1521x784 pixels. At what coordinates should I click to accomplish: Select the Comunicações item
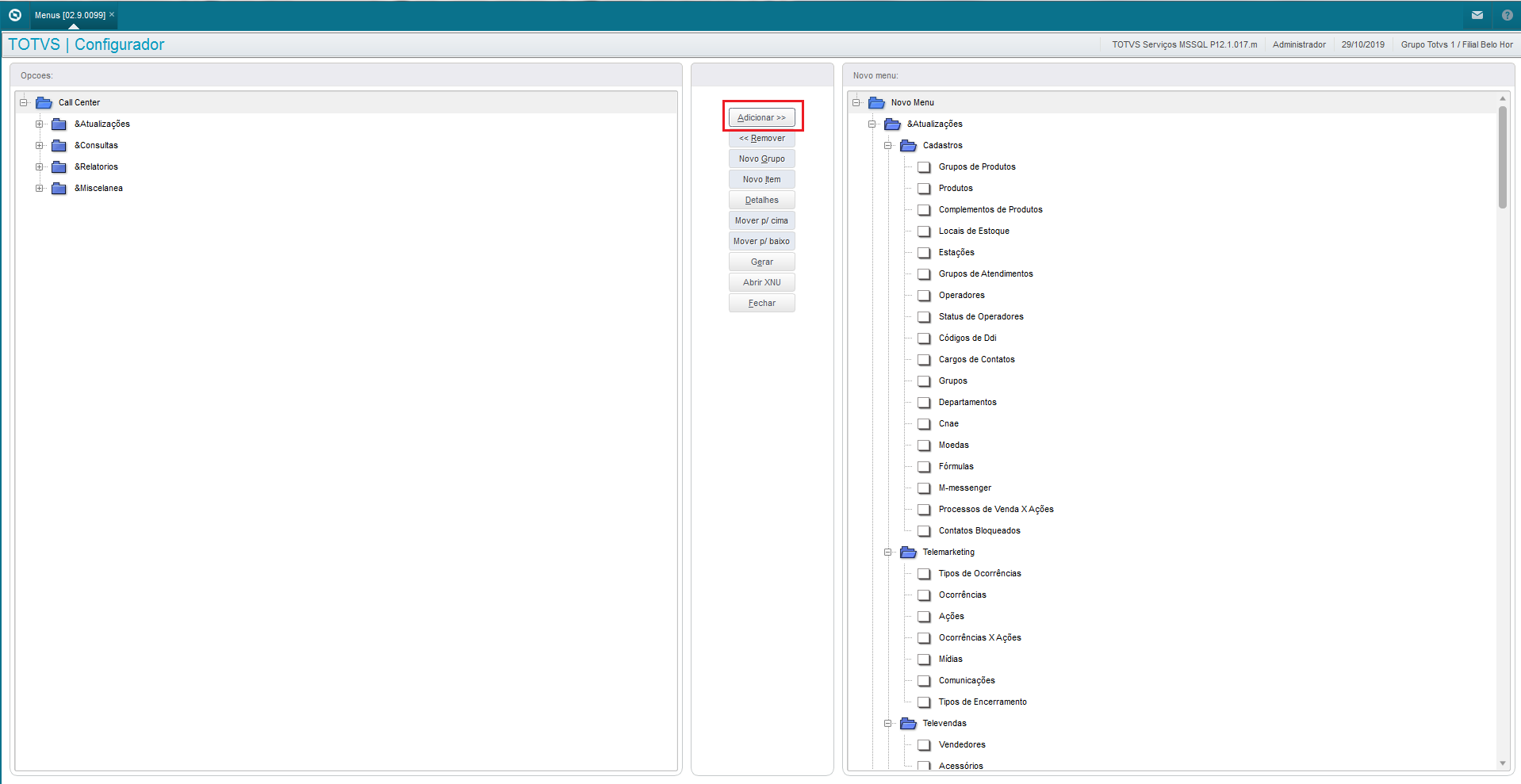(967, 680)
